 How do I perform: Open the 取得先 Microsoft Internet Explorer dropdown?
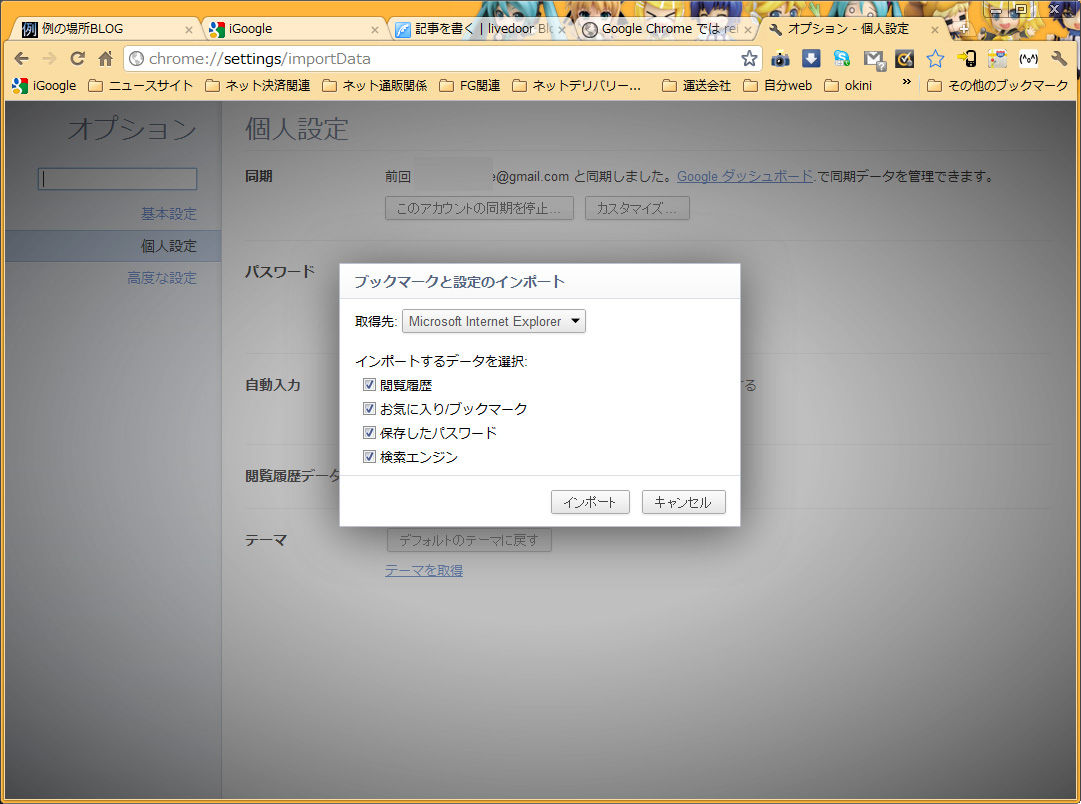494,321
